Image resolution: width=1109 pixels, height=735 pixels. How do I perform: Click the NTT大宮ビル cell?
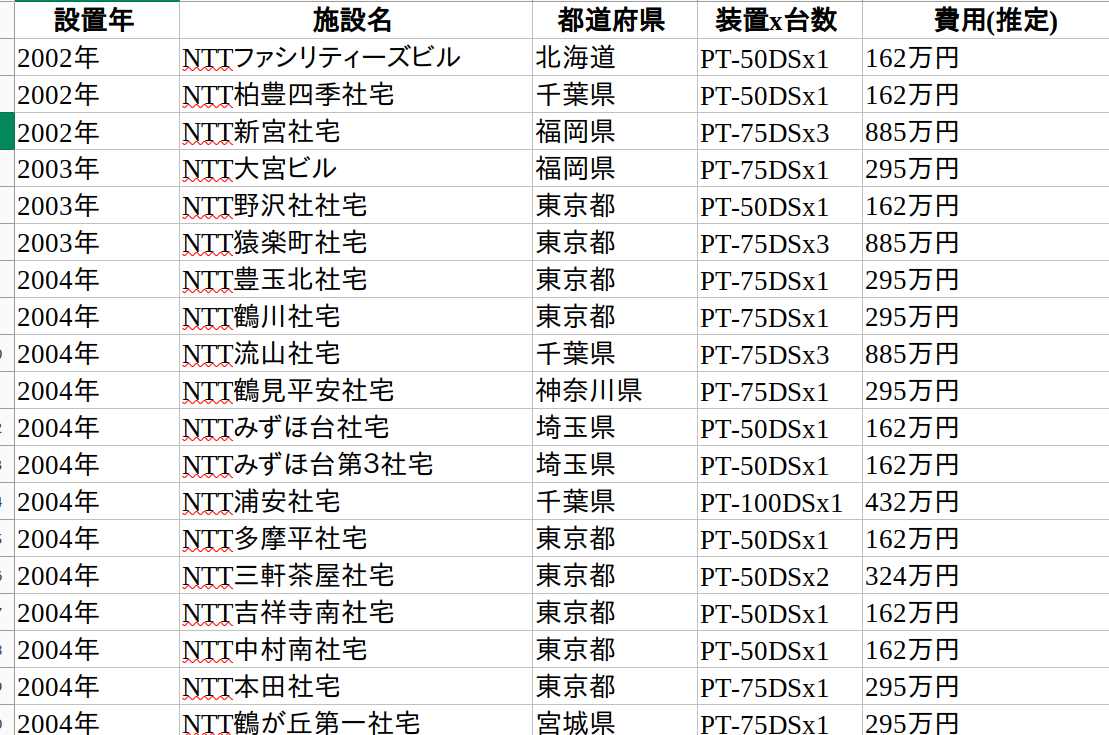click(356, 168)
